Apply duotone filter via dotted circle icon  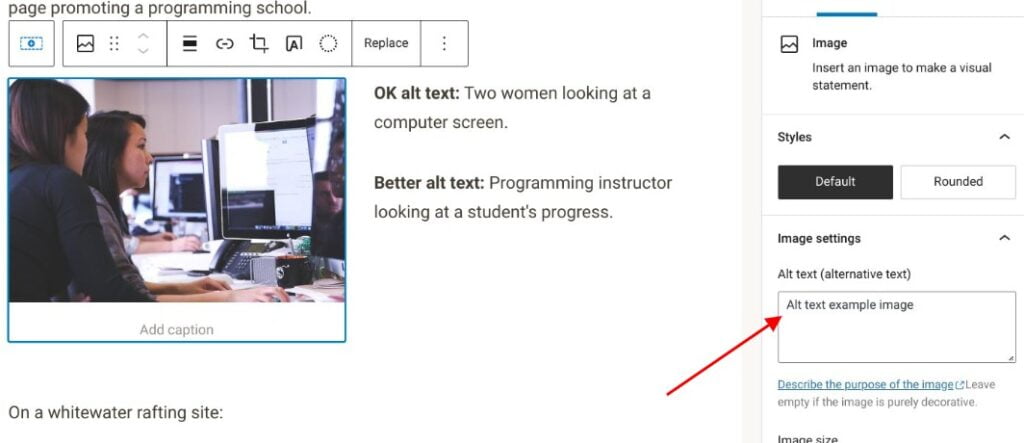click(328, 44)
